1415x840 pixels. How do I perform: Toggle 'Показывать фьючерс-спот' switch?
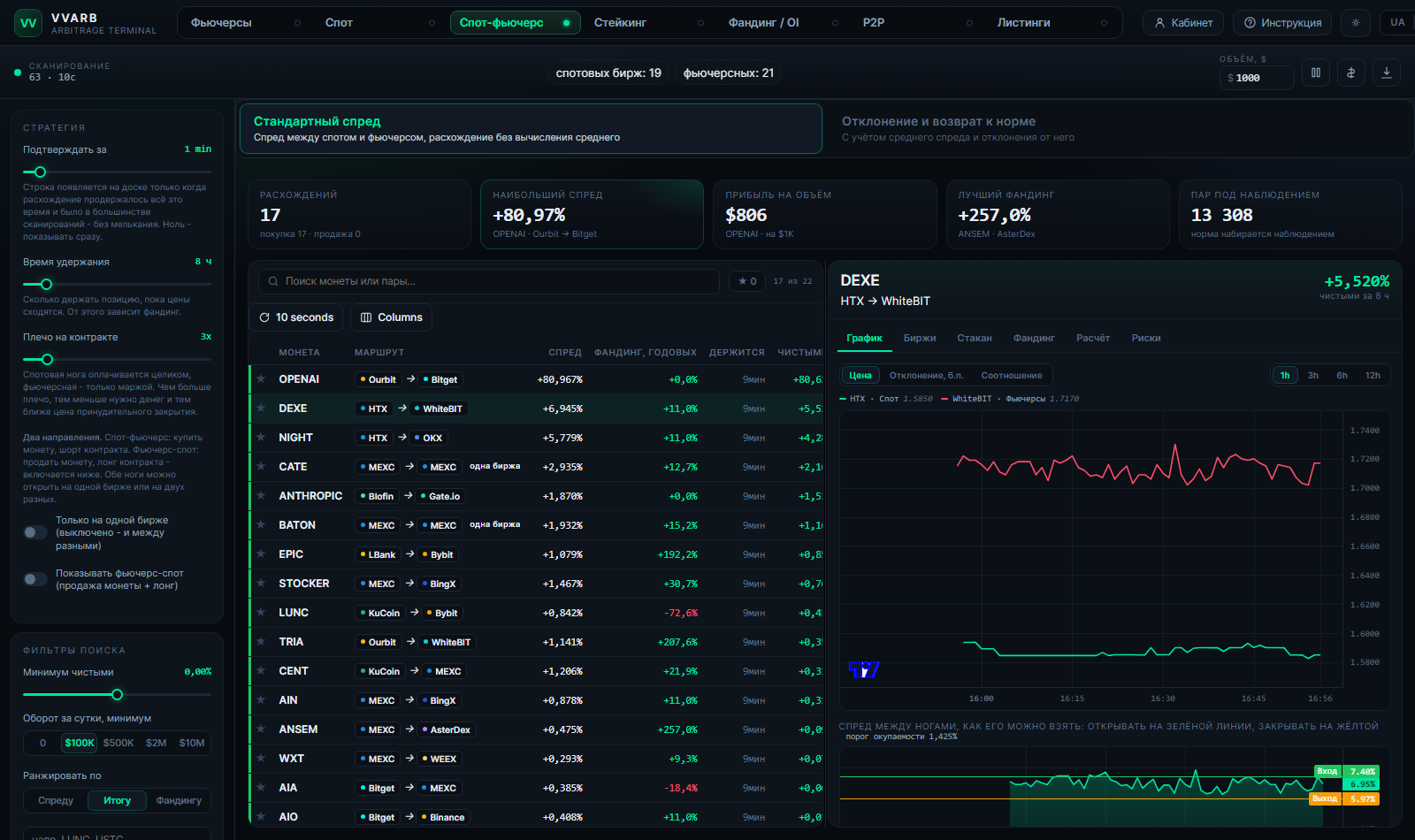(35, 579)
